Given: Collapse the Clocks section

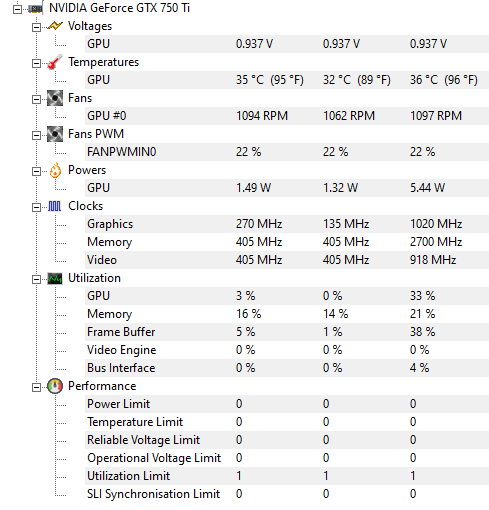Looking at the screenshot, I should tap(36, 207).
